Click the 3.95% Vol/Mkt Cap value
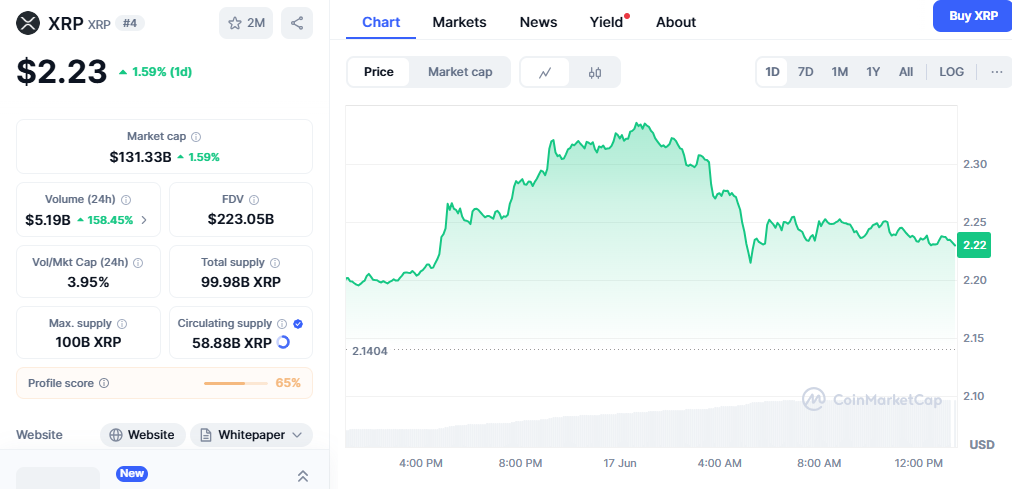 (x=88, y=282)
